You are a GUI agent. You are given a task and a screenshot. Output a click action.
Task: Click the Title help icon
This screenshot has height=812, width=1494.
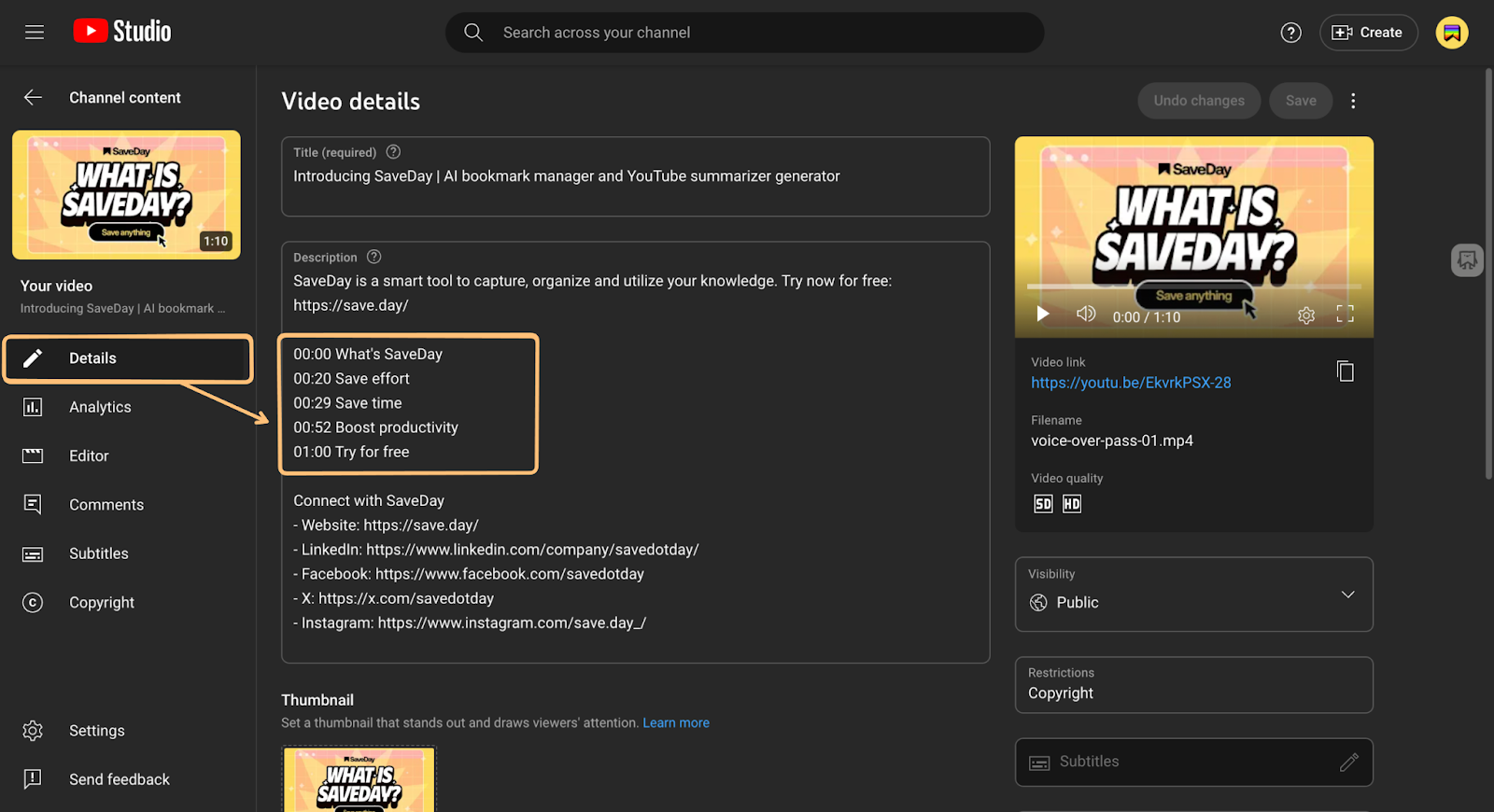pyautogui.click(x=393, y=152)
